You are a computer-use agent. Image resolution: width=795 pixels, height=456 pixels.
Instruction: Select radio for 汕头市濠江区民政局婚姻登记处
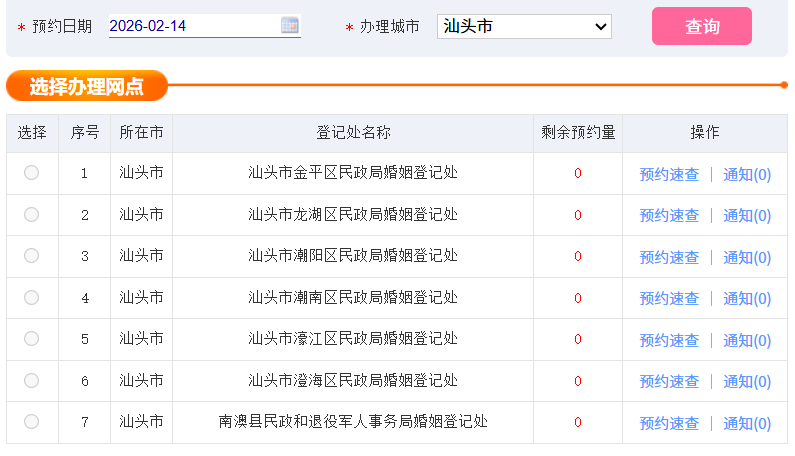click(x=31, y=338)
